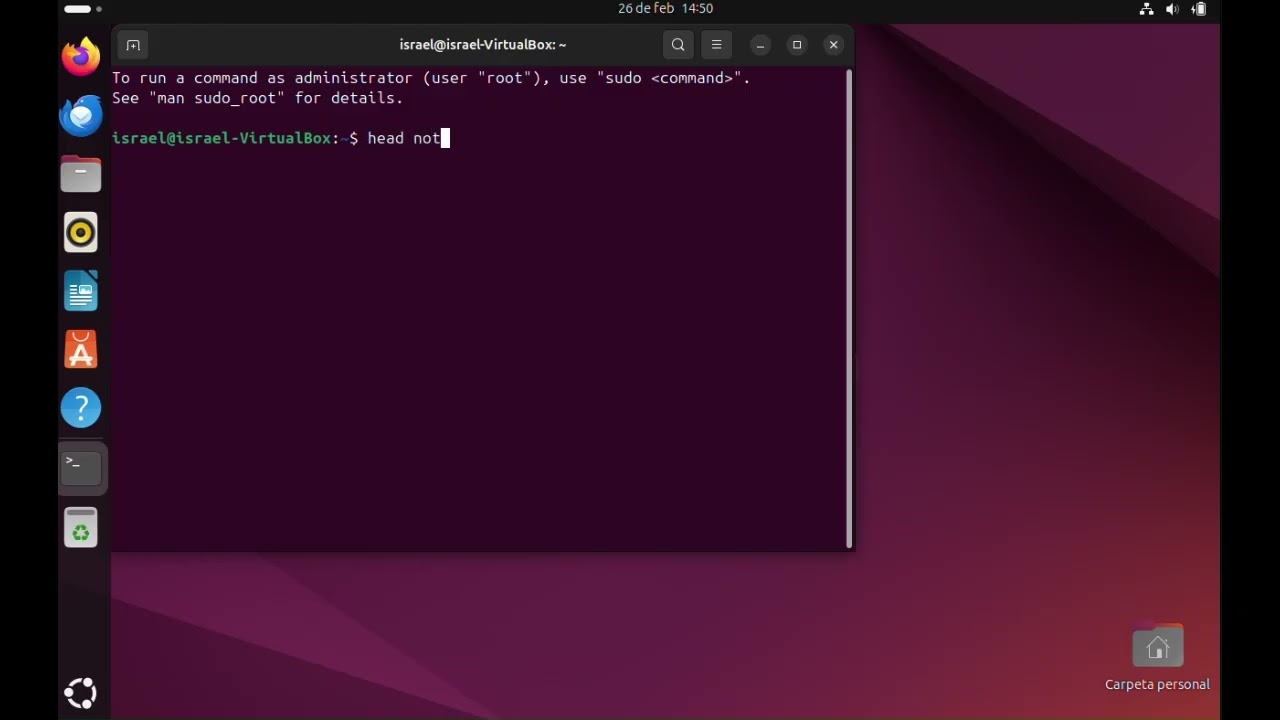Image resolution: width=1280 pixels, height=720 pixels.
Task: Click the text "See "man sudo_root" for details."
Action: click(x=258, y=98)
